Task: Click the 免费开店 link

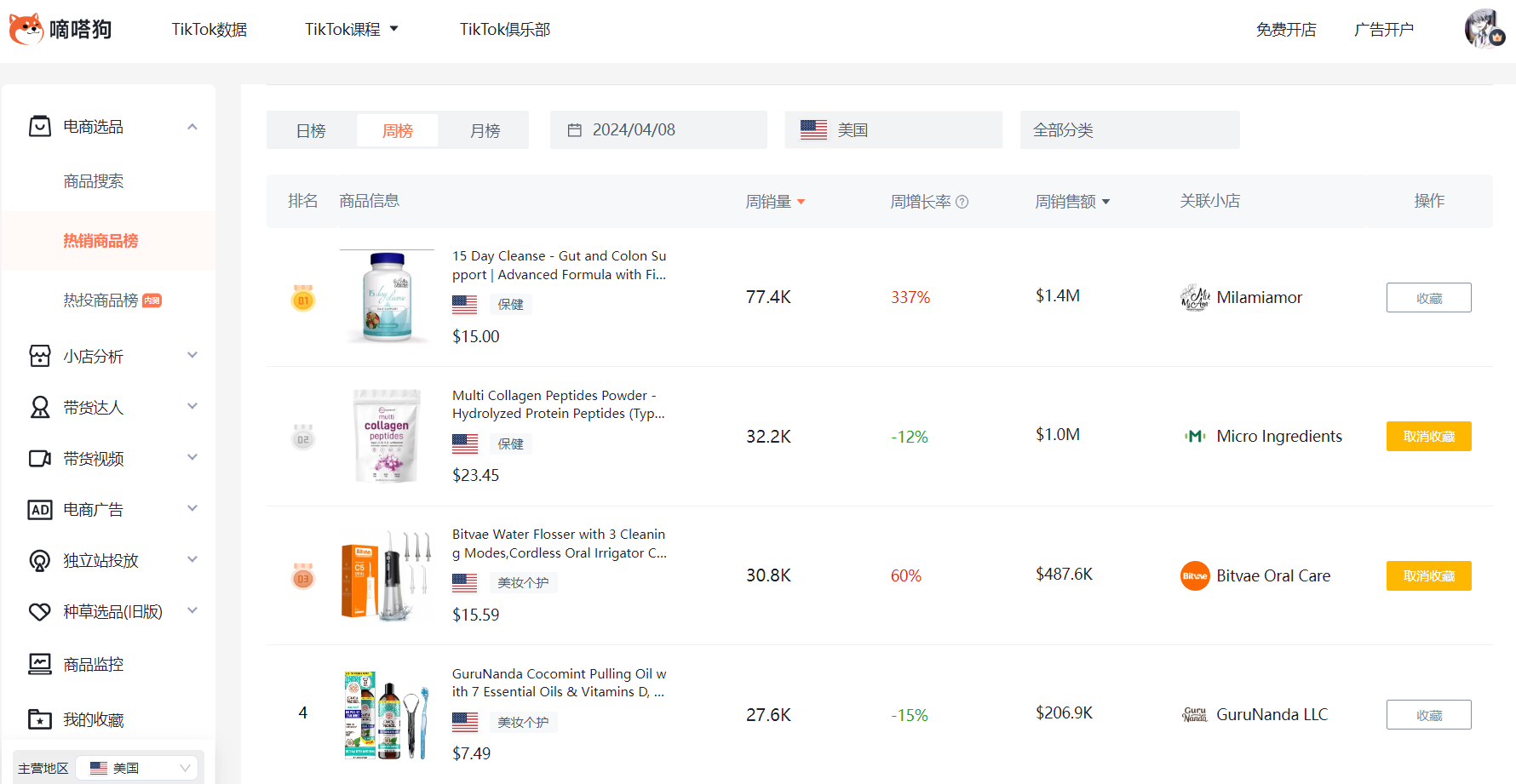Action: point(1286,30)
